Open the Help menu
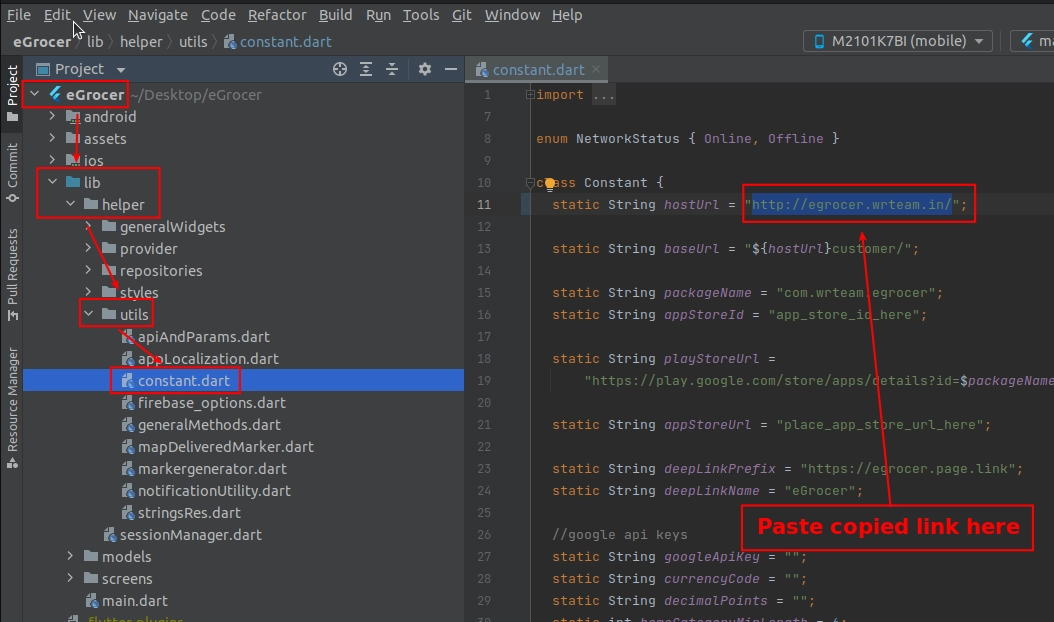The height and width of the screenshot is (622, 1054). pyautogui.click(x=567, y=15)
